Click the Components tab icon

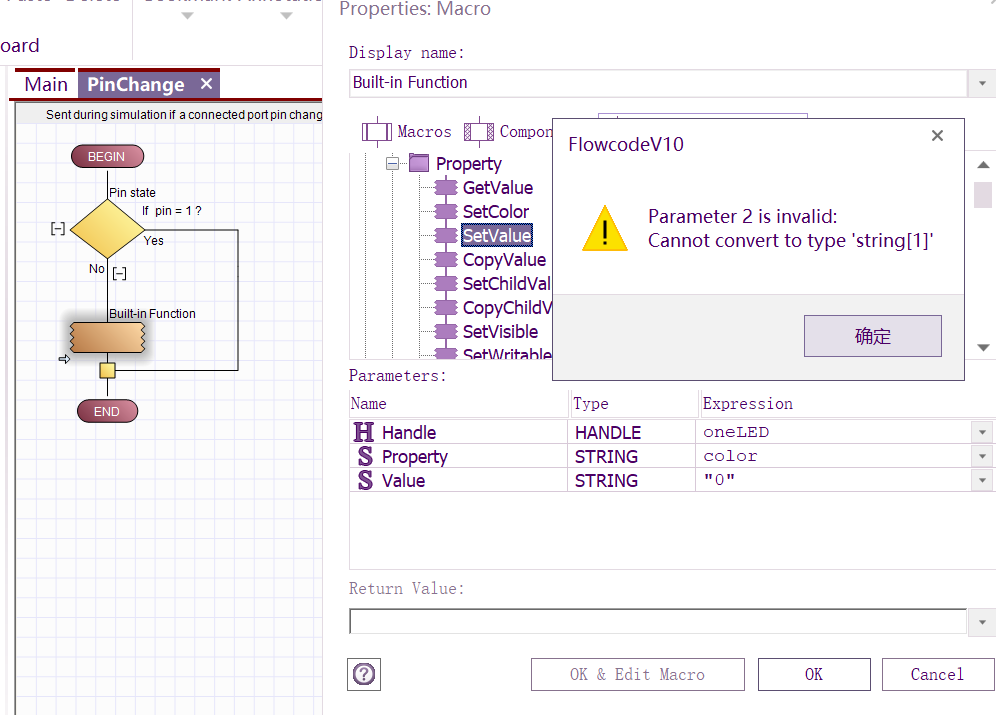click(478, 131)
